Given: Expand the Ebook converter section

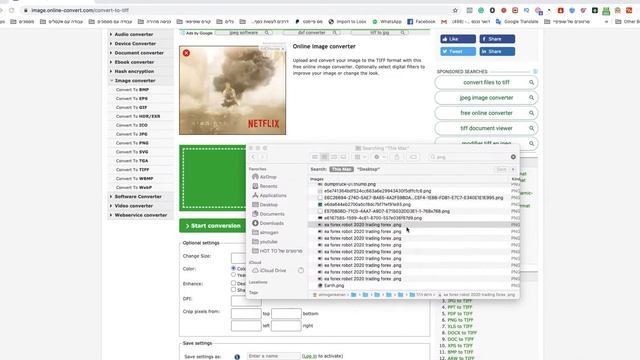Looking at the screenshot, I should click(134, 62).
